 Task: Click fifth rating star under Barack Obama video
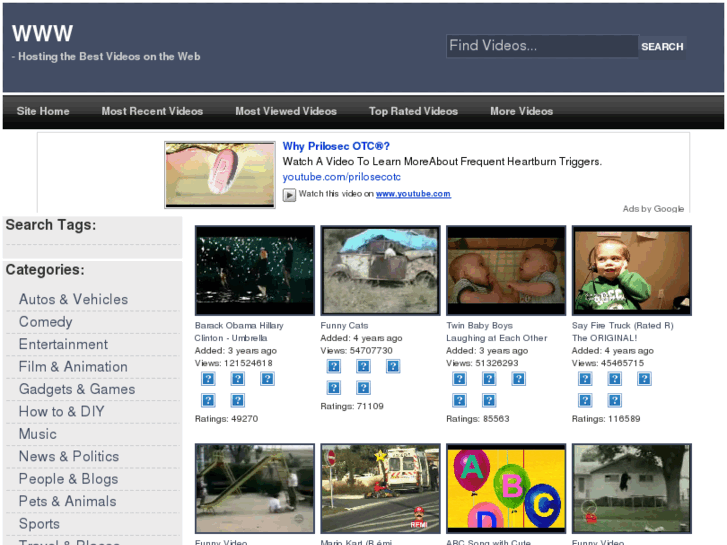pyautogui.click(x=237, y=400)
